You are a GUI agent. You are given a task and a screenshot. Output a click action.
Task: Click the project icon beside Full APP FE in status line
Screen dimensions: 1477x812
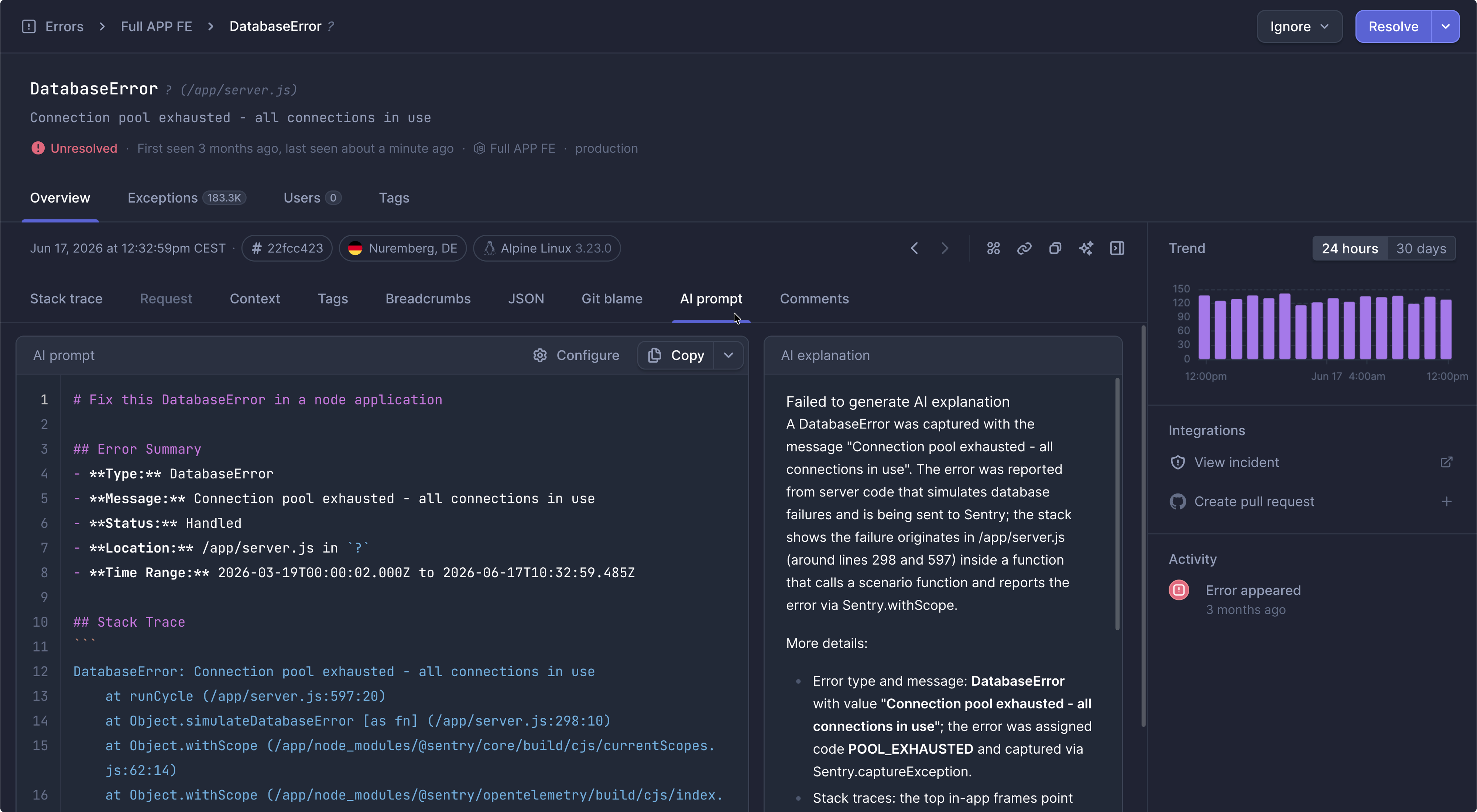(x=479, y=148)
